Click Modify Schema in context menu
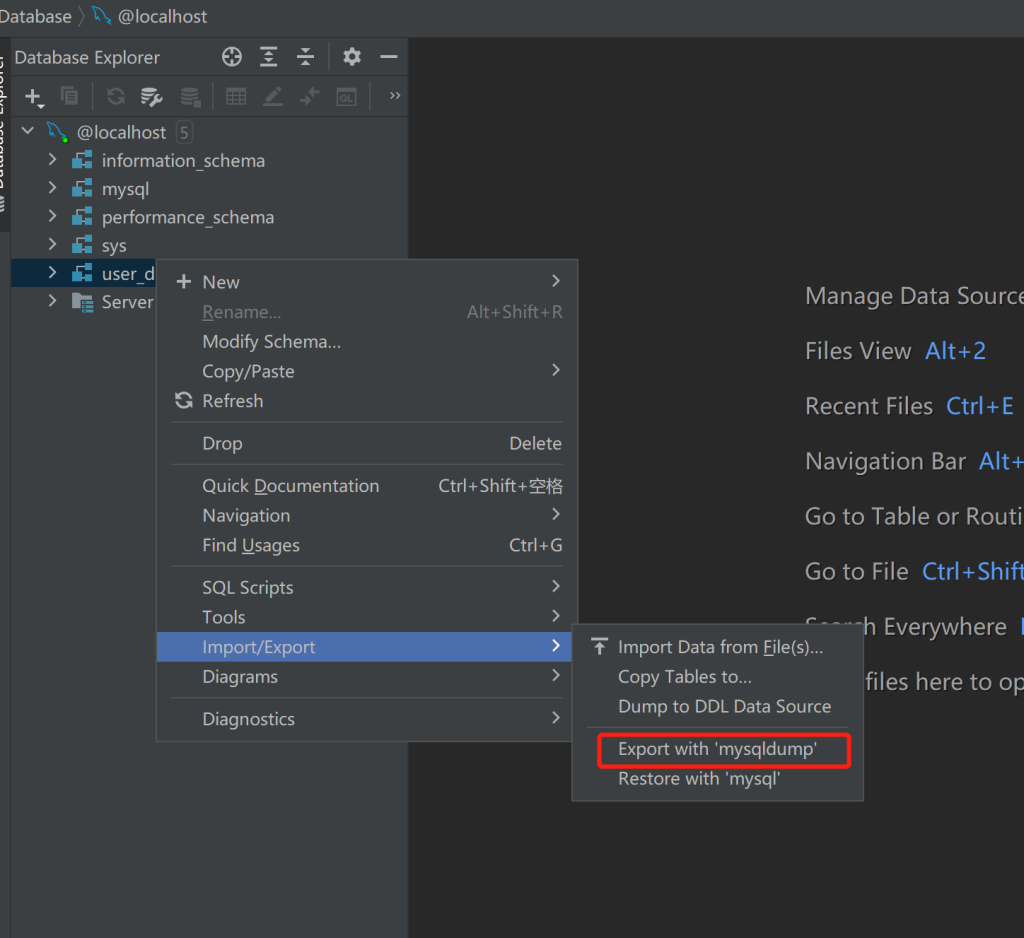Screen dimensions: 1024x938 pyautogui.click(x=271, y=342)
